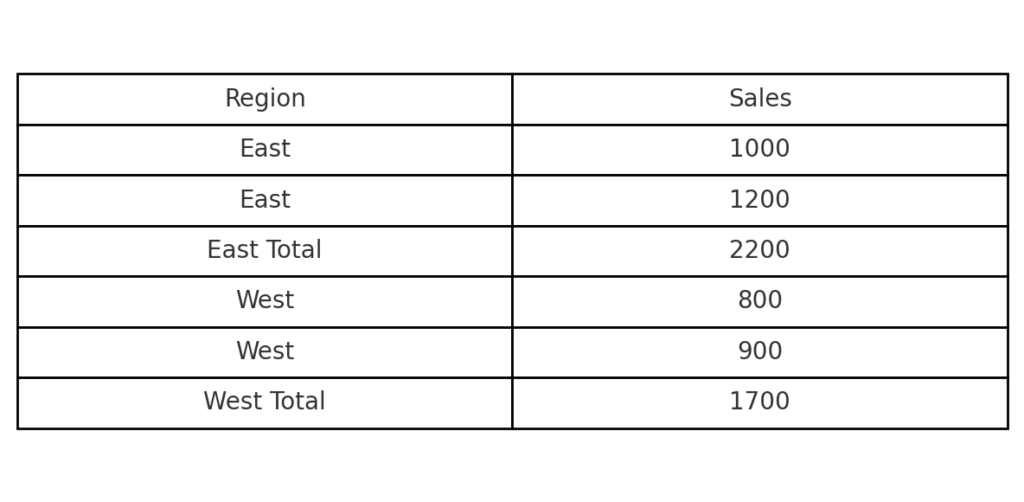Click the 900 sales value

point(760,352)
